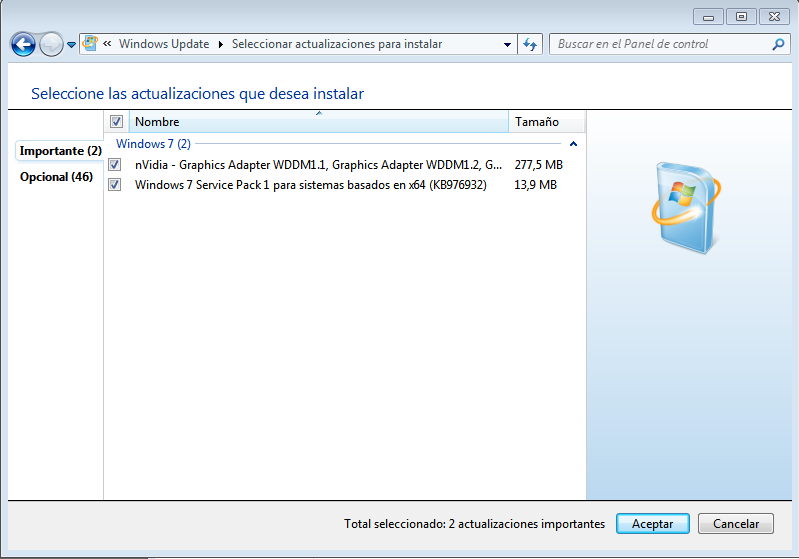Image resolution: width=799 pixels, height=559 pixels.
Task: Click the magnifying glass search icon
Action: click(x=778, y=44)
